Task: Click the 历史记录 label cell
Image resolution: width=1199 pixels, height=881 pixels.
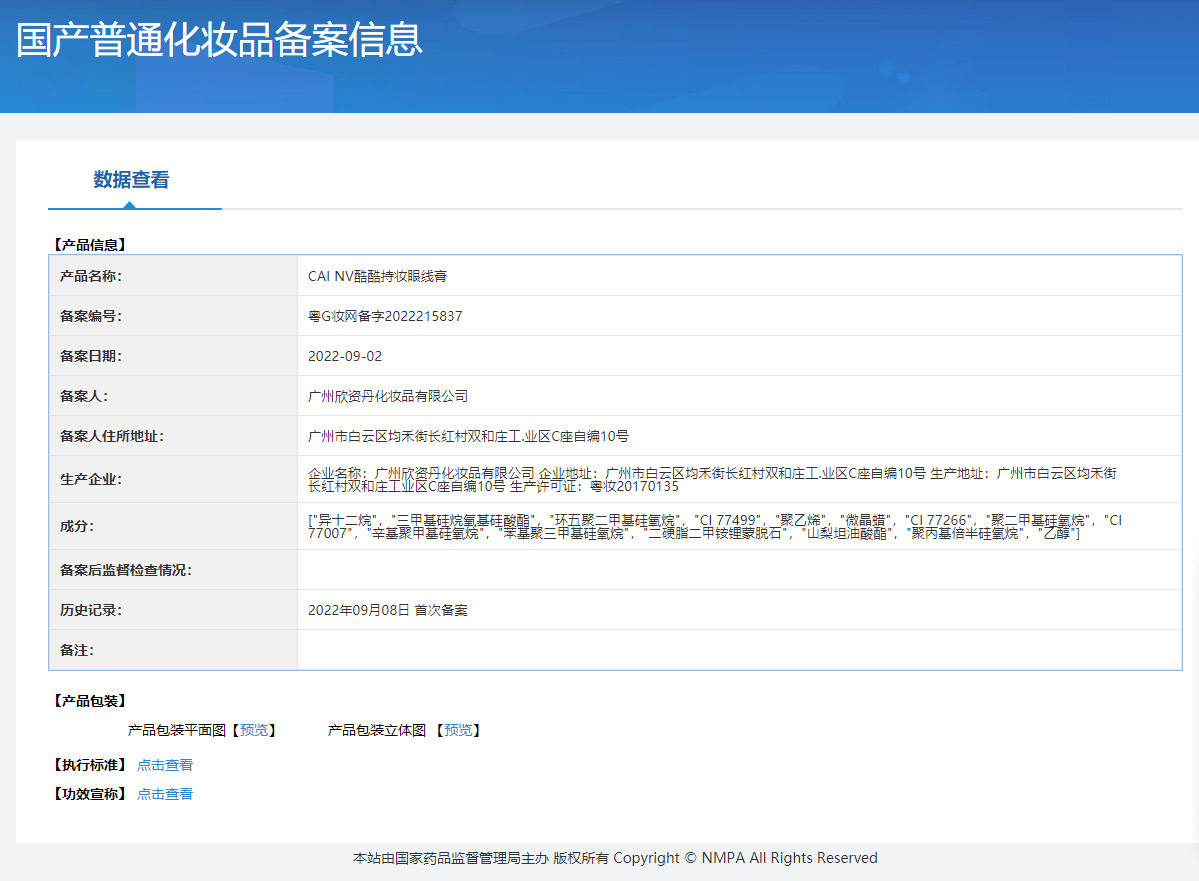Action: (173, 610)
